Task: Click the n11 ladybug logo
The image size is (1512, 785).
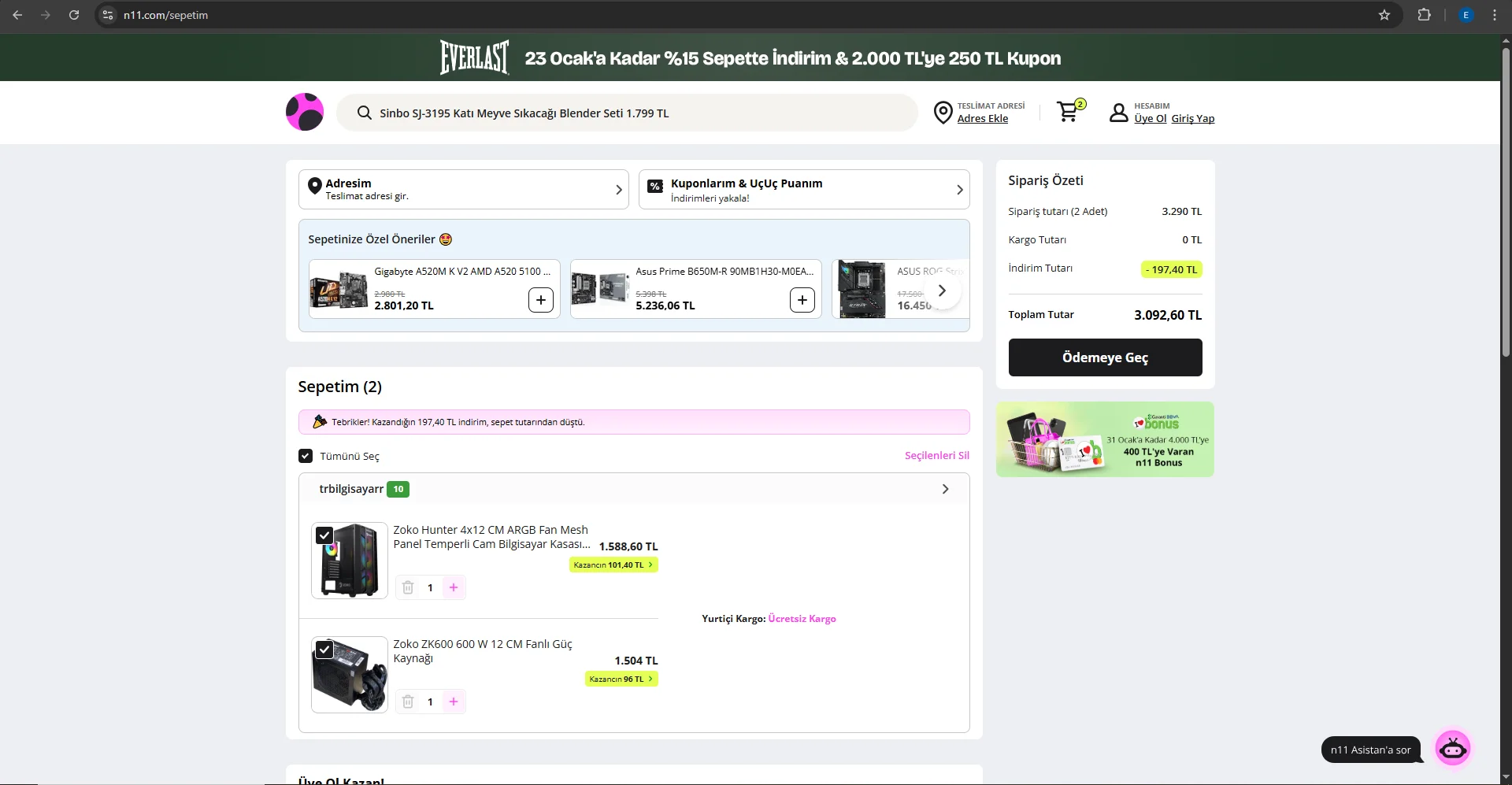Action: pos(305,112)
